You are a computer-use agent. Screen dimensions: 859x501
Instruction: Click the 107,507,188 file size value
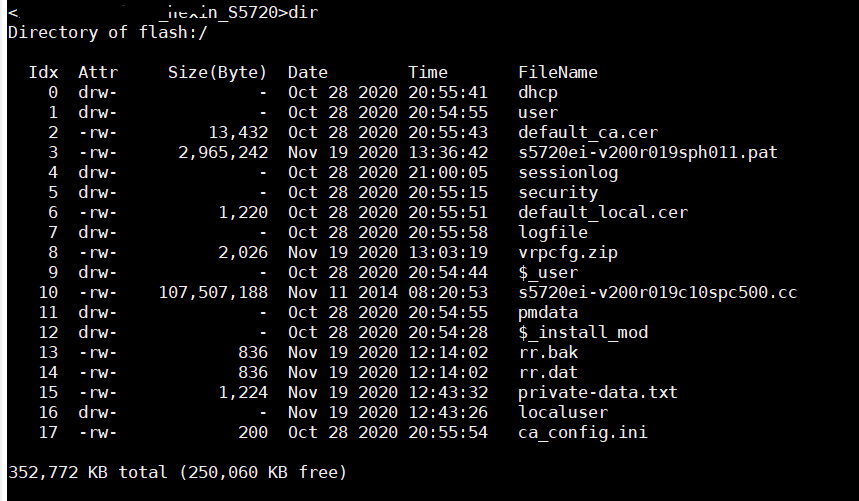pos(212,292)
